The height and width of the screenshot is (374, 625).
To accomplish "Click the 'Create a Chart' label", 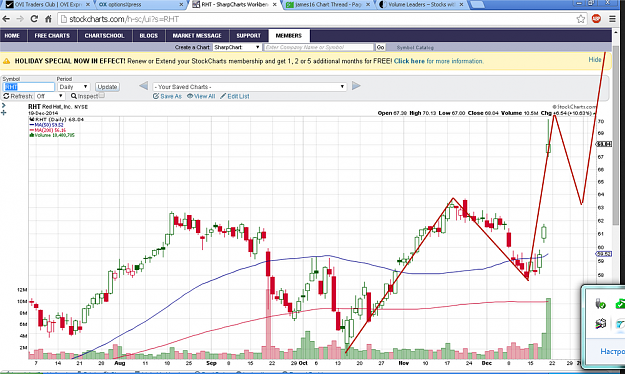I will (192, 47).
